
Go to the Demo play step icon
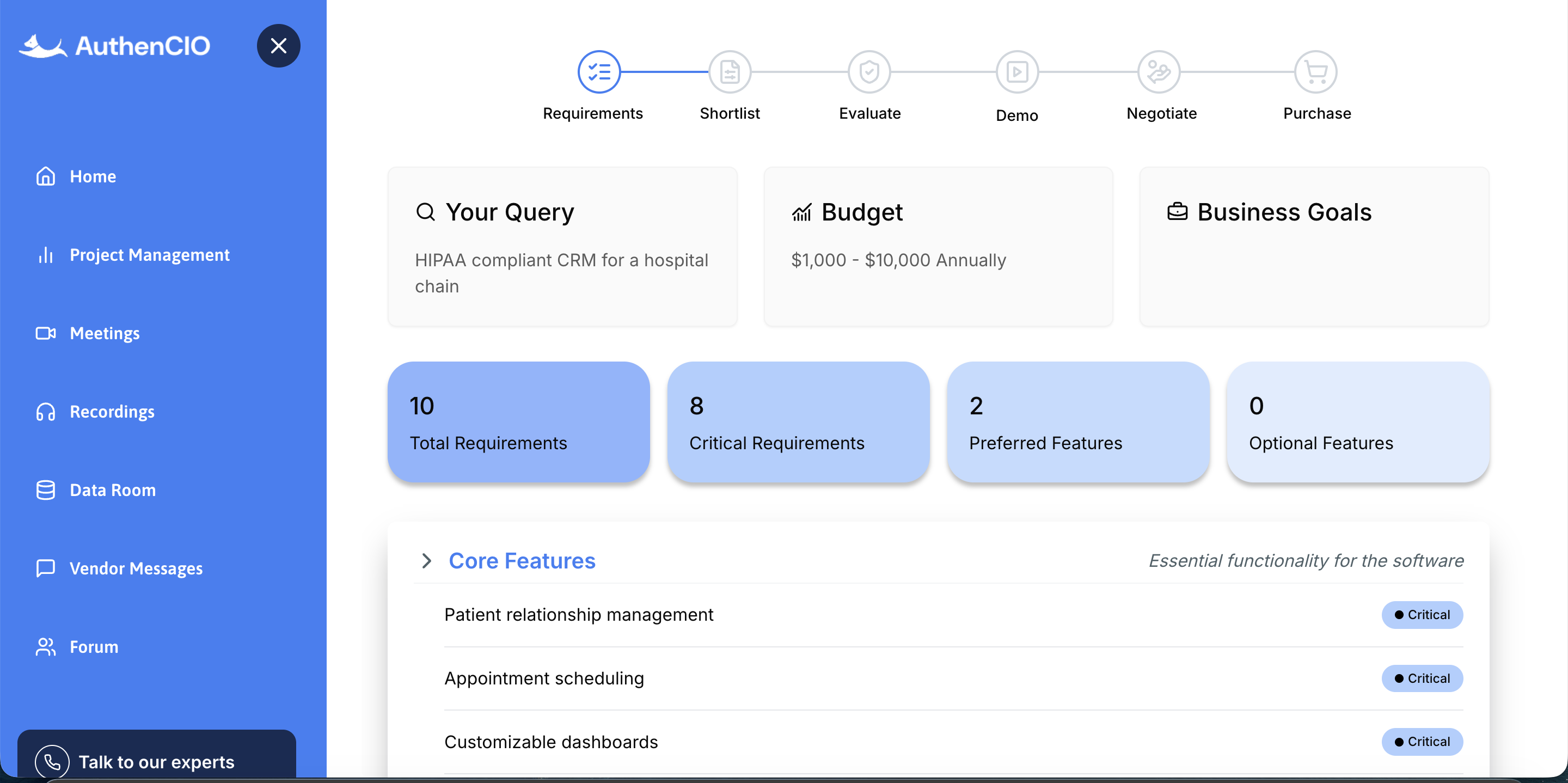point(1016,72)
